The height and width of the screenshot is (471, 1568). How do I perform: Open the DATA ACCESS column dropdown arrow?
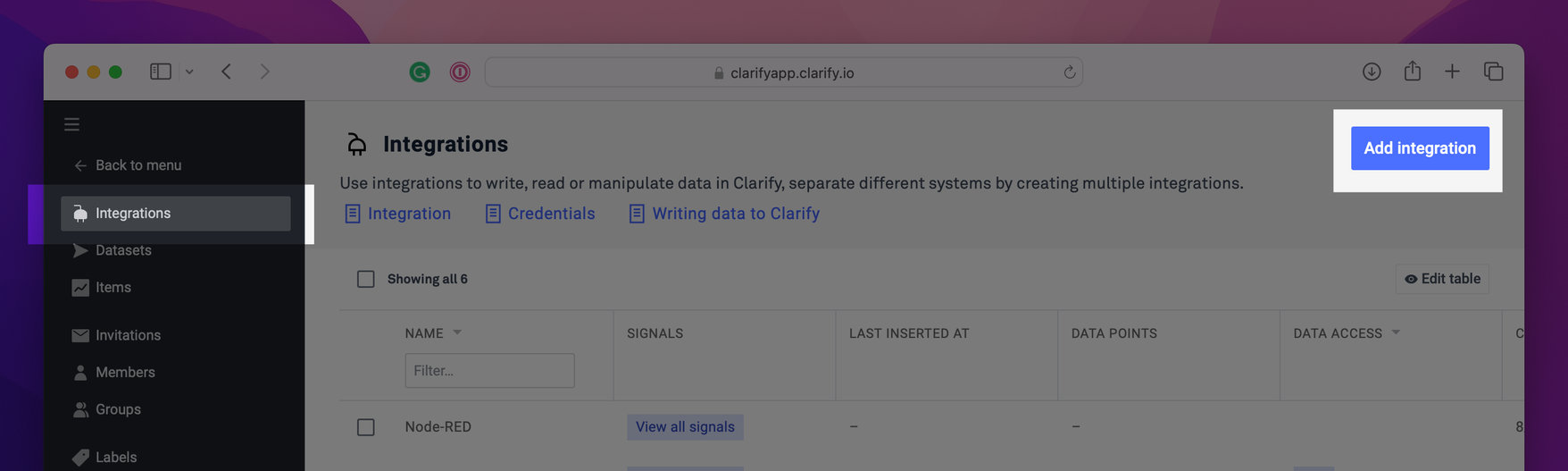coord(1396,332)
